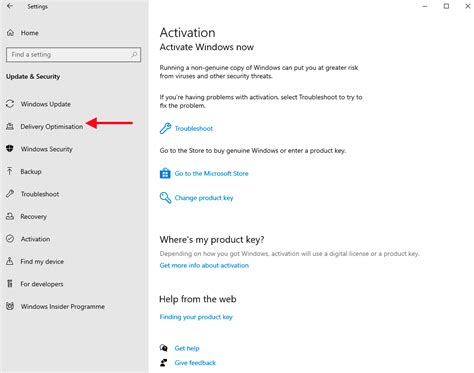Open the Home settings page
The width and height of the screenshot is (474, 373).
[x=30, y=33]
